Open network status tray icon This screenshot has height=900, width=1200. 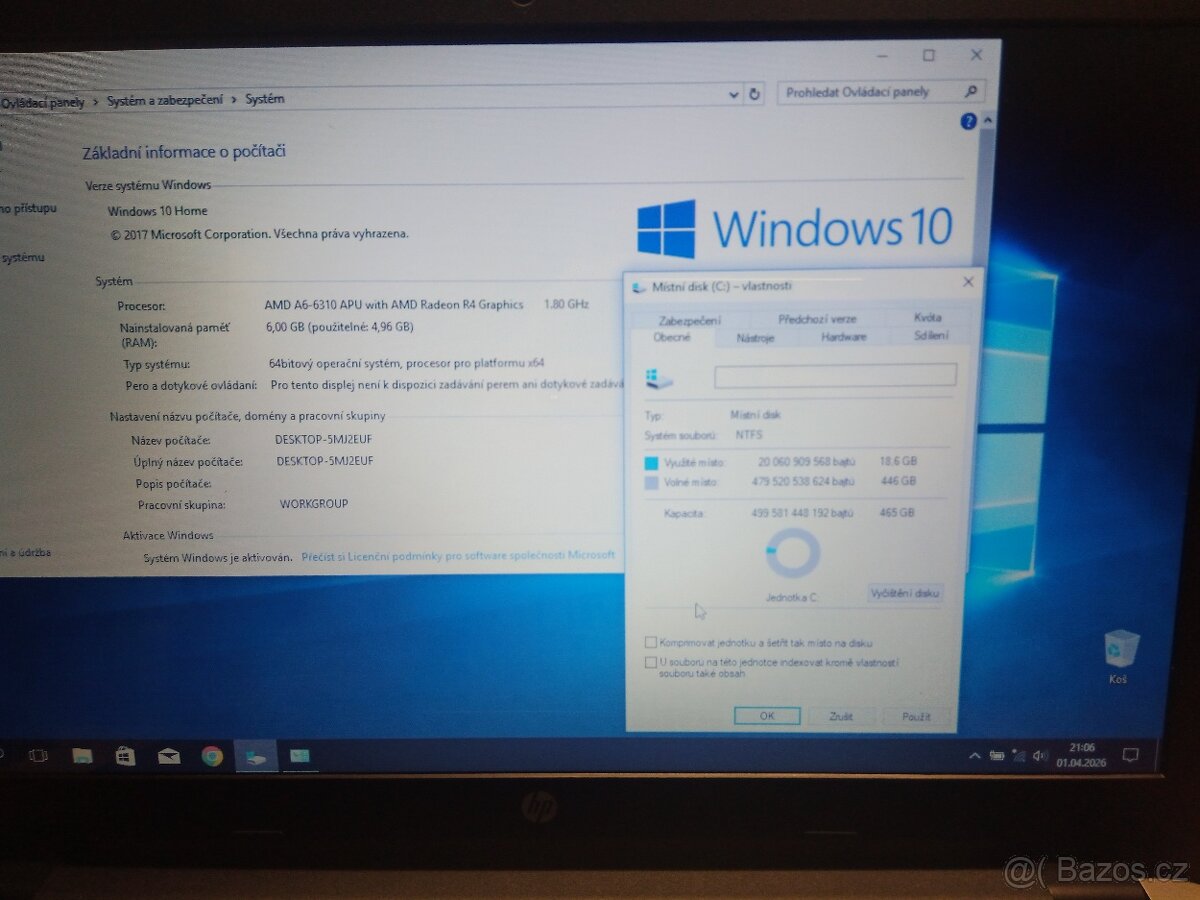tap(1019, 756)
